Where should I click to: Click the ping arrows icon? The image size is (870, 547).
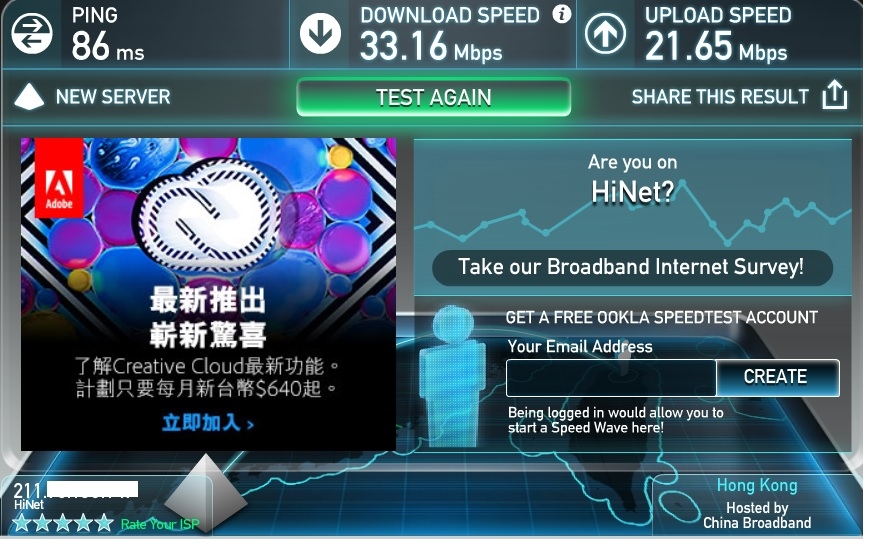click(x=32, y=33)
